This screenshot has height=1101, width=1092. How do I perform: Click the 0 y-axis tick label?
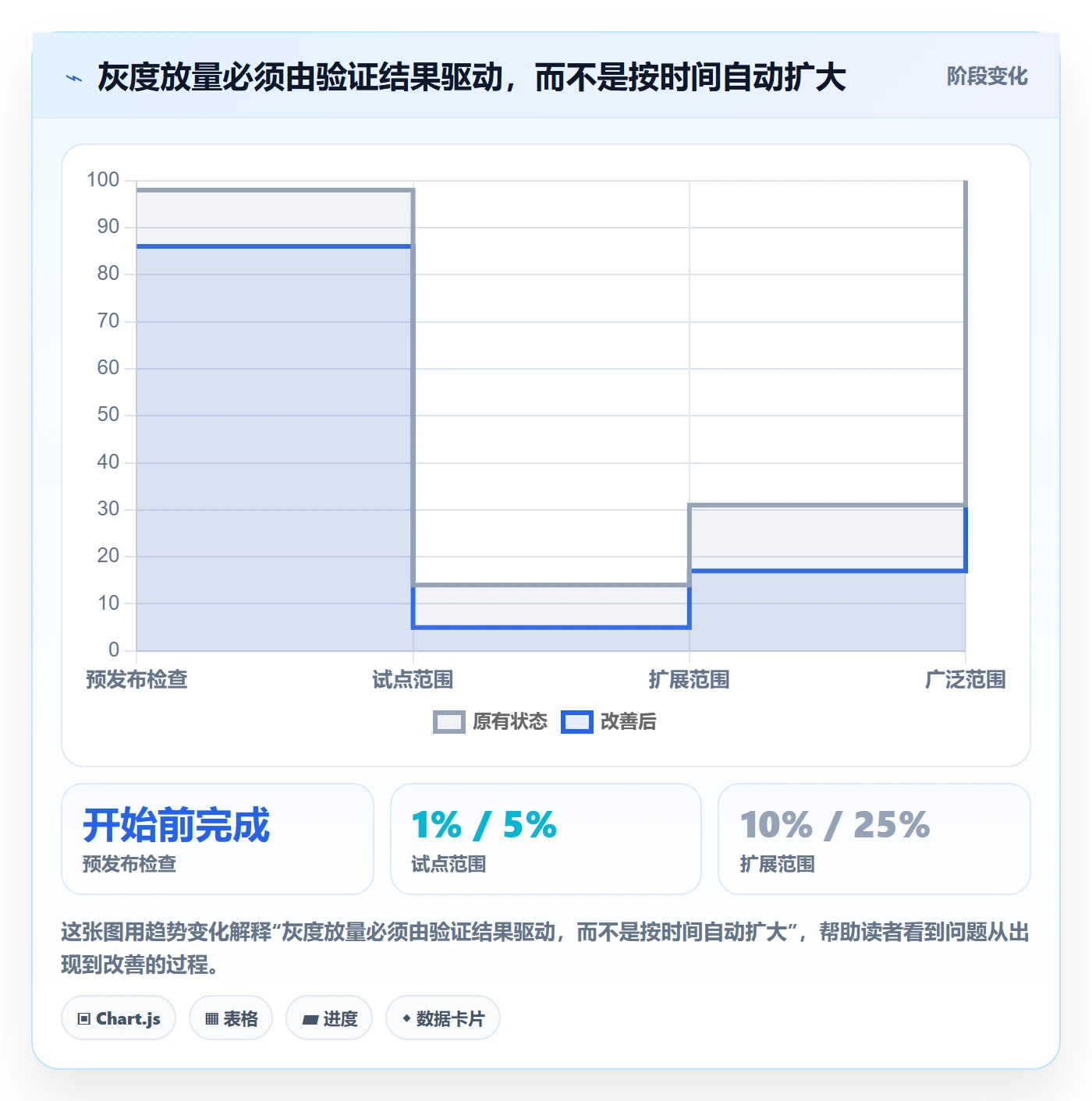click(114, 650)
